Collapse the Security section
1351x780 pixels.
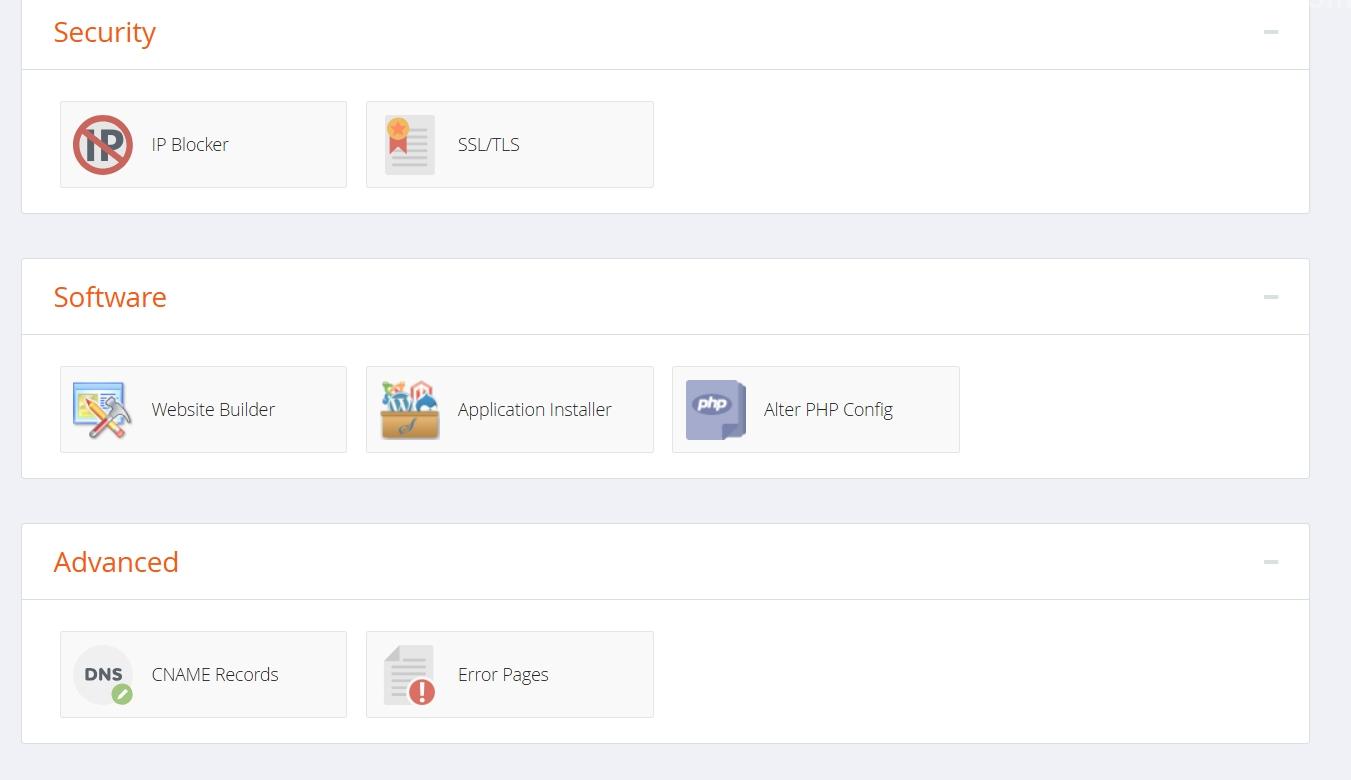coord(1271,32)
